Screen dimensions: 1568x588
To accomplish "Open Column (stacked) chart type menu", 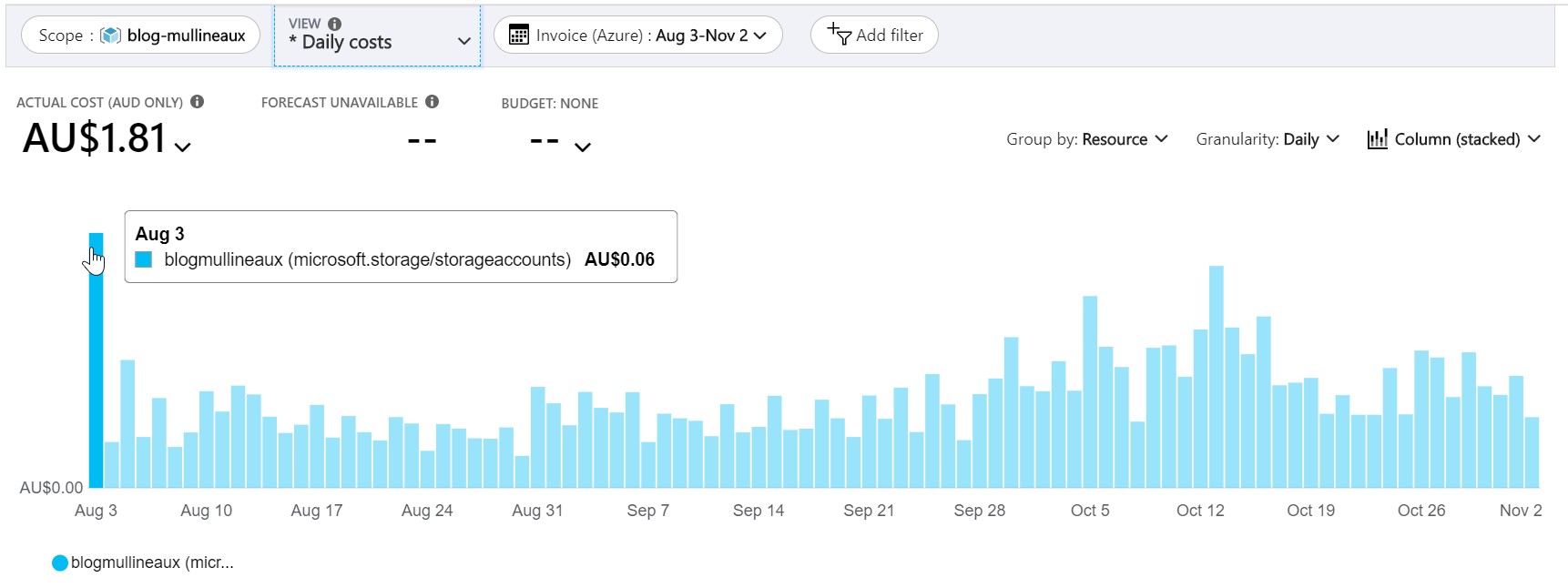I will [1456, 139].
